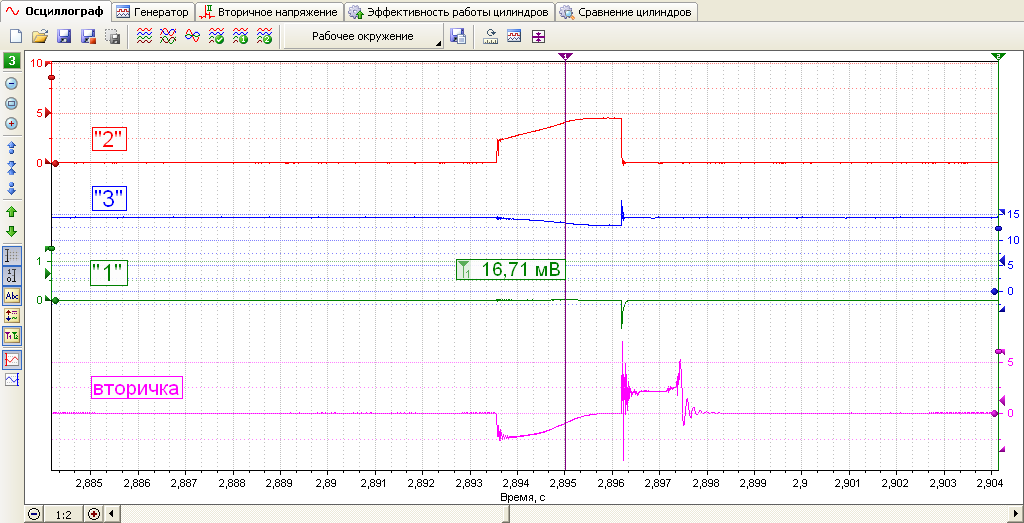The image size is (1024, 523).
Task: Click the floppy icon with red square
Action: tap(88, 37)
